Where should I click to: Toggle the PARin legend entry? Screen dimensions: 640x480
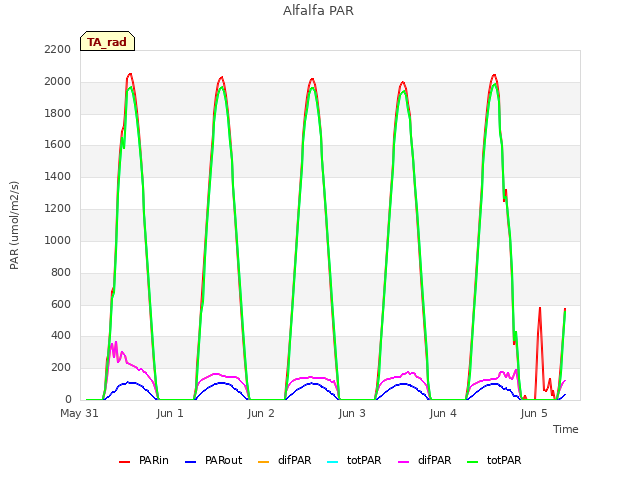click(144, 460)
